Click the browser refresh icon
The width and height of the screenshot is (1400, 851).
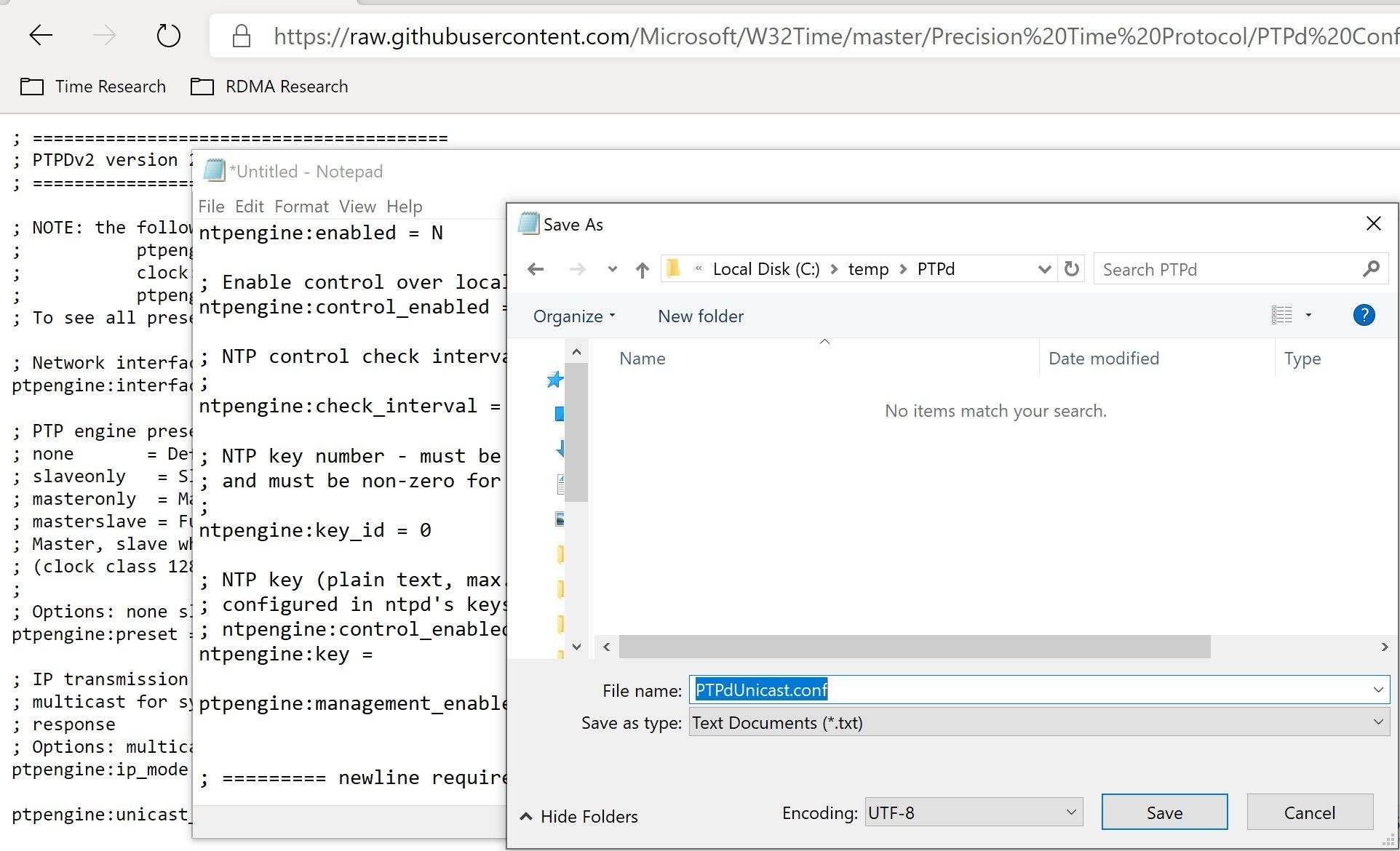pos(168,35)
